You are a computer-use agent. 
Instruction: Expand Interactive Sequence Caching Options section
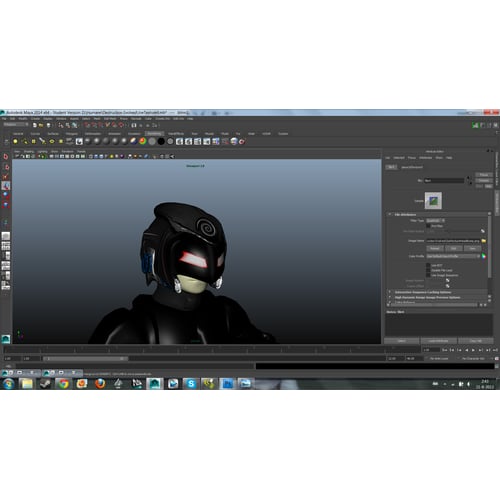pyautogui.click(x=390, y=292)
